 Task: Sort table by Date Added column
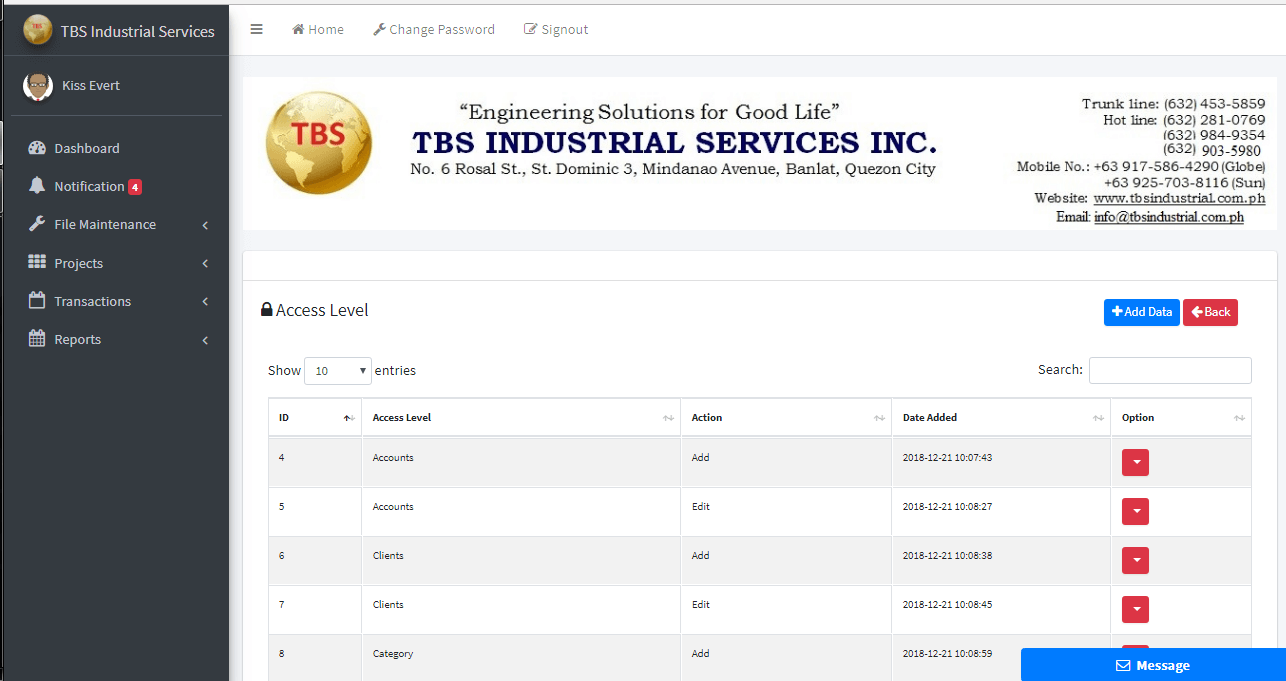(x=1001, y=418)
